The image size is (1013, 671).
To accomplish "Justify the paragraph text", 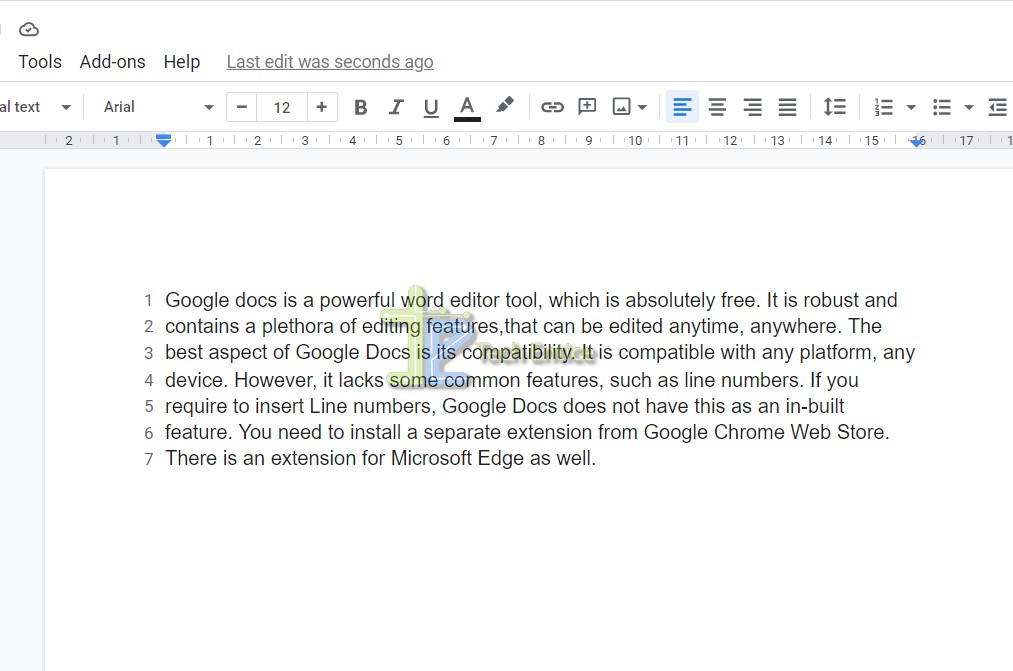I will [788, 107].
